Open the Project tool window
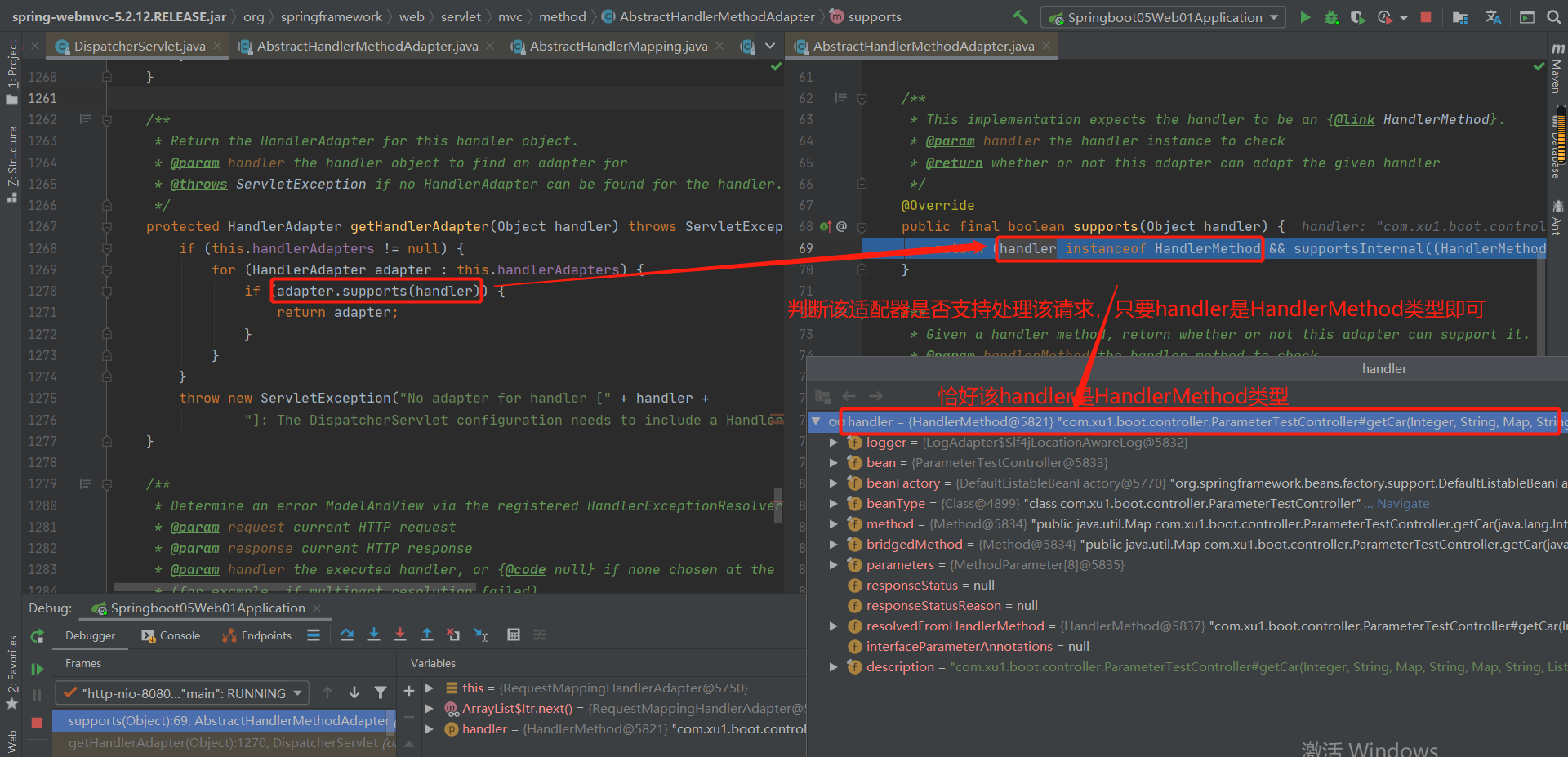This screenshot has width=1568, height=757. tap(11, 71)
